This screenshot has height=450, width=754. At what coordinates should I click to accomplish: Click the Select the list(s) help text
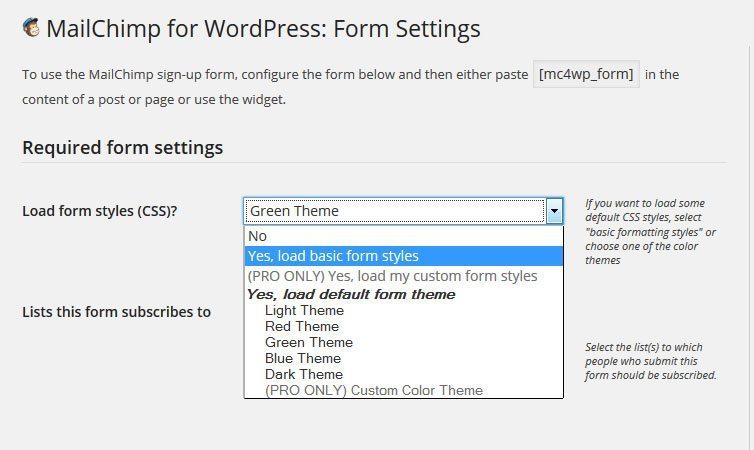pyautogui.click(x=650, y=361)
